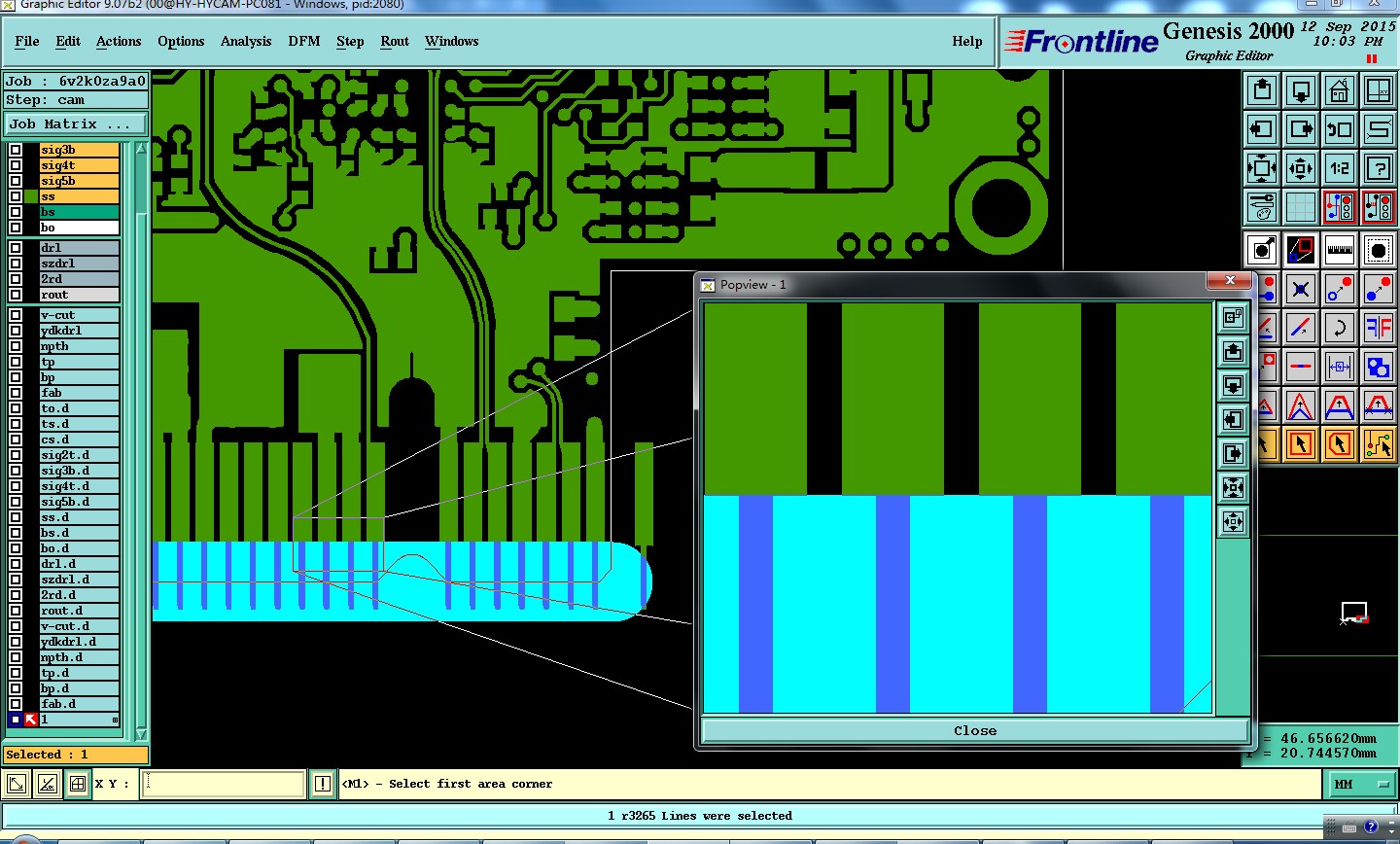
Task: Zoom in using Popview arrows icon
Action: [1233, 487]
